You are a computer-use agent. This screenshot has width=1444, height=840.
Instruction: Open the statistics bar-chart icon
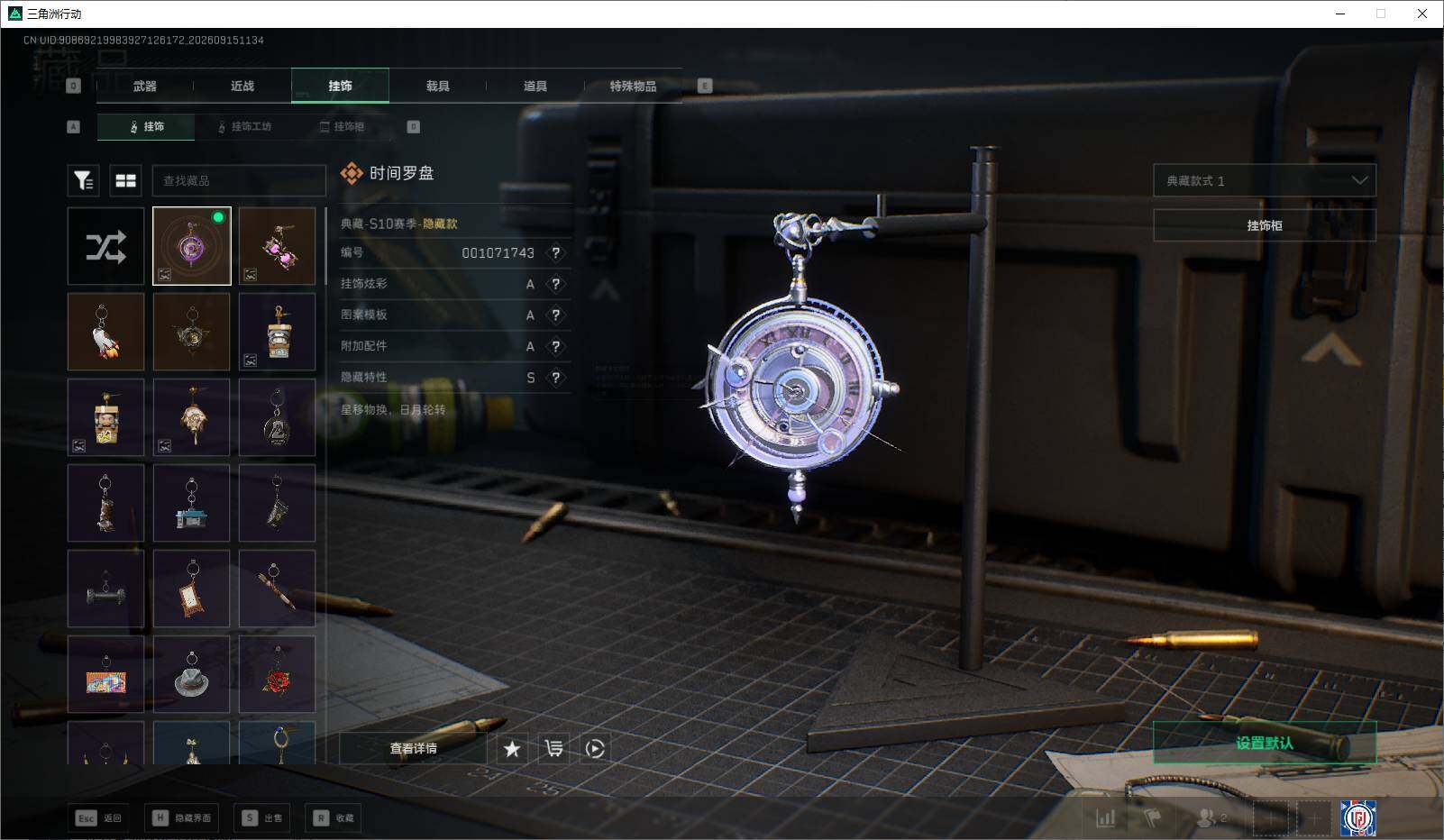(1106, 817)
